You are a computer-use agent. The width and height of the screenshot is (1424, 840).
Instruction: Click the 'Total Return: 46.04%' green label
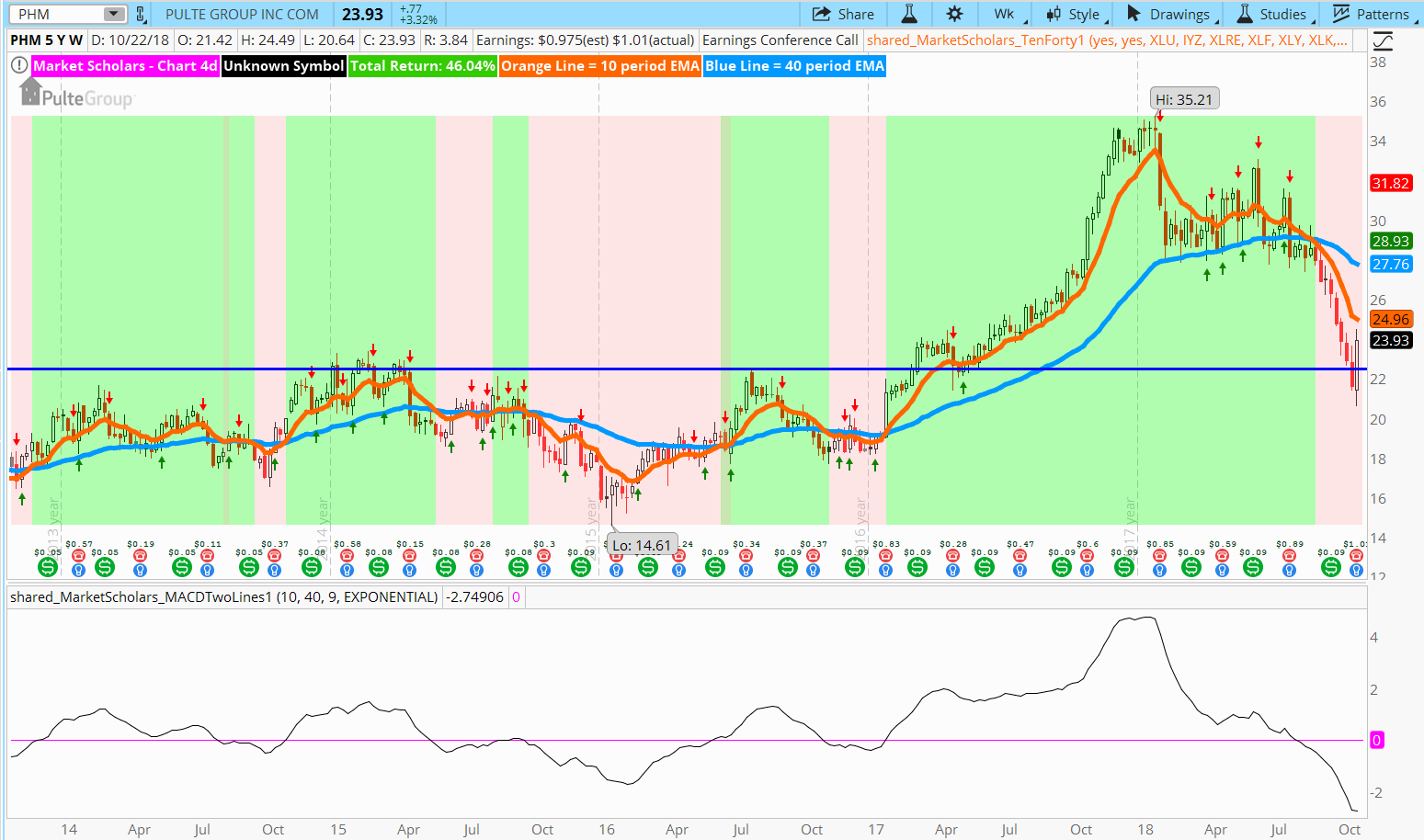[x=423, y=66]
